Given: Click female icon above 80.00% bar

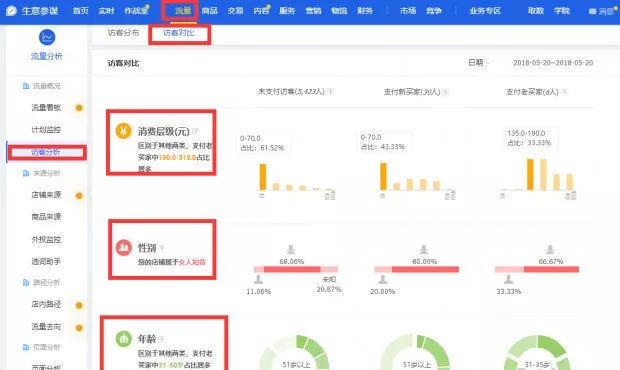Looking at the screenshot, I should coord(424,249).
